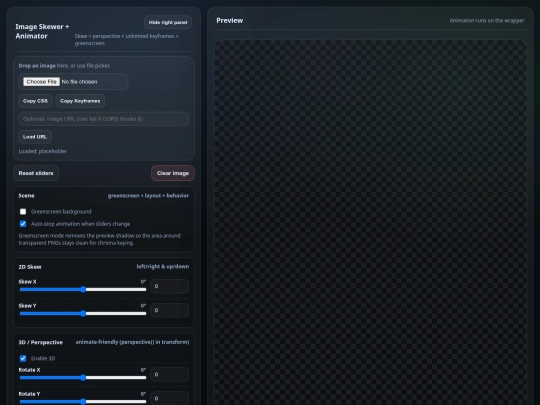Click the '3D / Perspective' section title
The height and width of the screenshot is (405, 540).
click(41, 342)
